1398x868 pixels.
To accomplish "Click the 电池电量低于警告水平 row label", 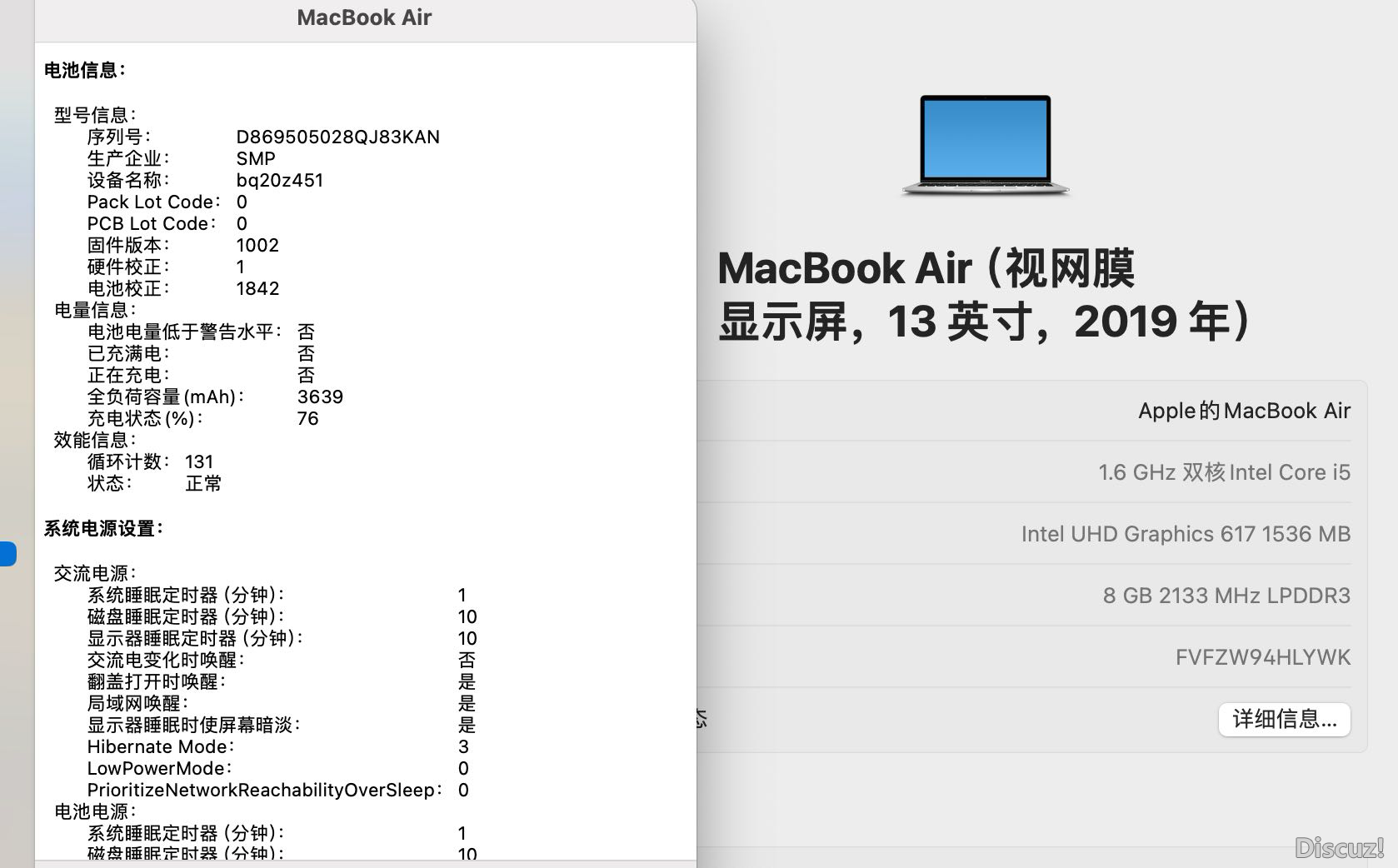I will pyautogui.click(x=184, y=332).
